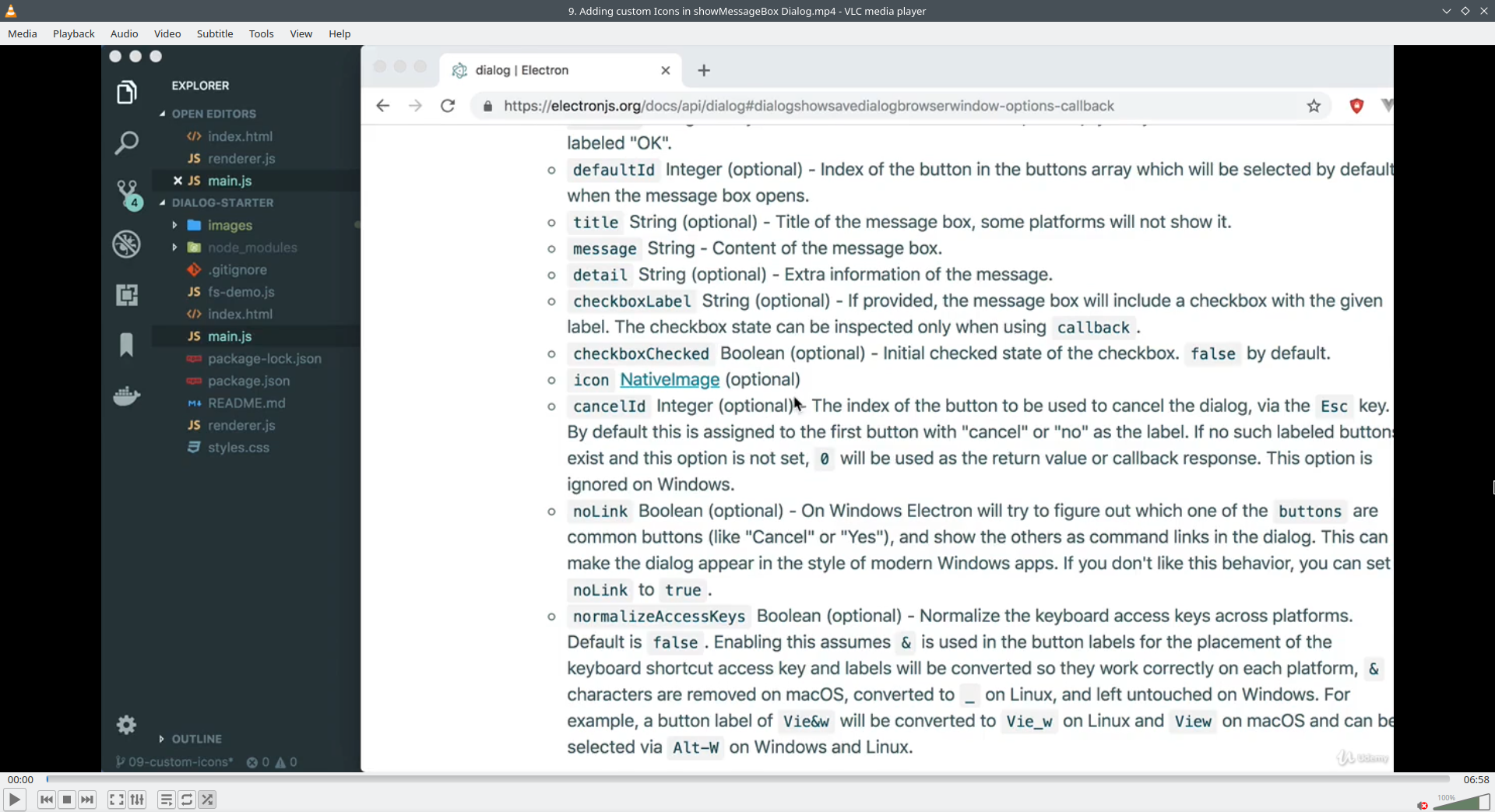Toggle loop mode in VLC
This screenshot has height=812, width=1495.
pyautogui.click(x=187, y=800)
